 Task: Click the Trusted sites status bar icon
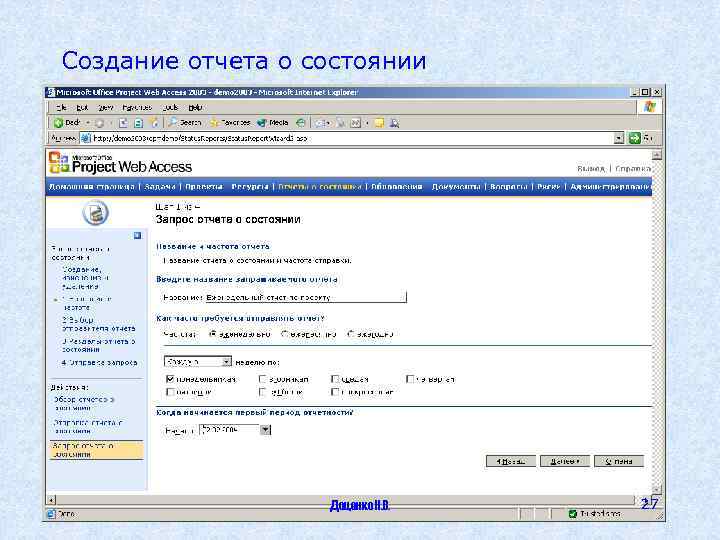click(x=573, y=513)
